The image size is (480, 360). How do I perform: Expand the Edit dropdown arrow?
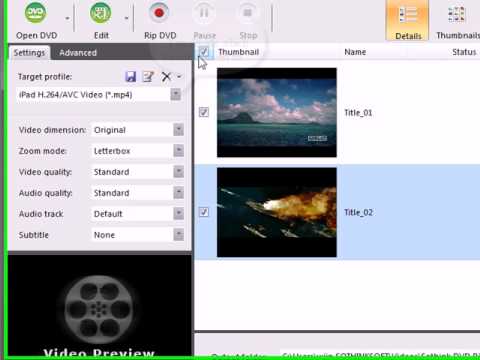126,18
